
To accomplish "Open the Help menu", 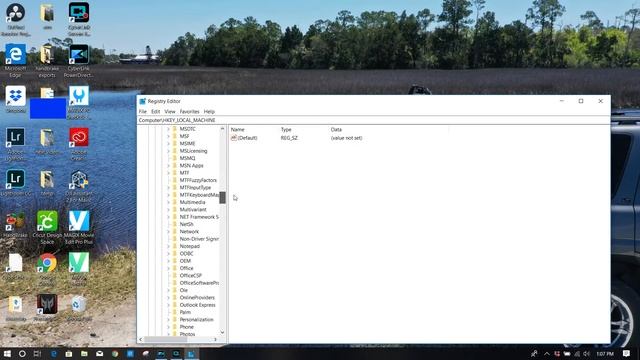I will pos(209,111).
